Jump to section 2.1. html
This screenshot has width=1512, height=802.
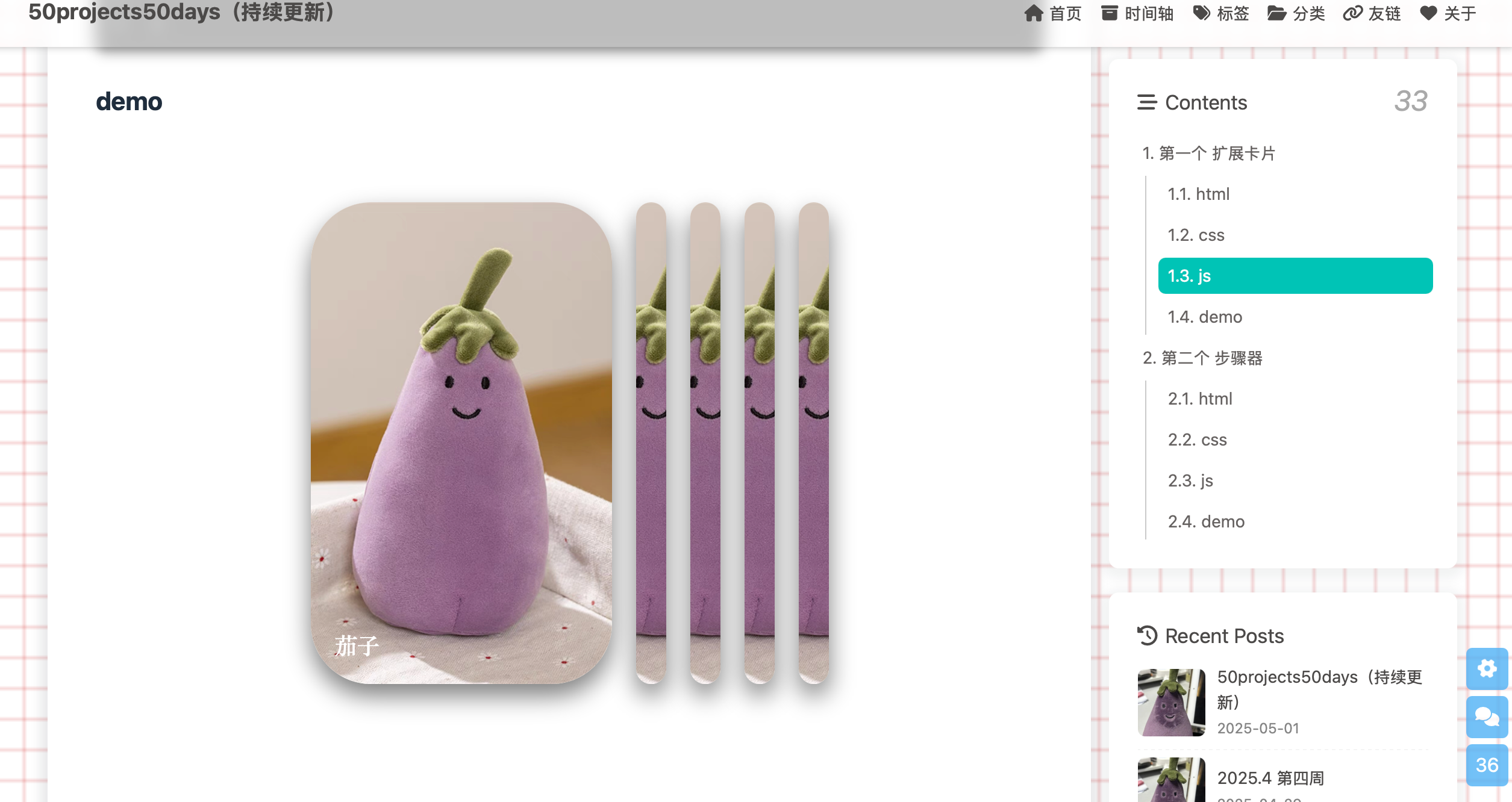point(1200,399)
